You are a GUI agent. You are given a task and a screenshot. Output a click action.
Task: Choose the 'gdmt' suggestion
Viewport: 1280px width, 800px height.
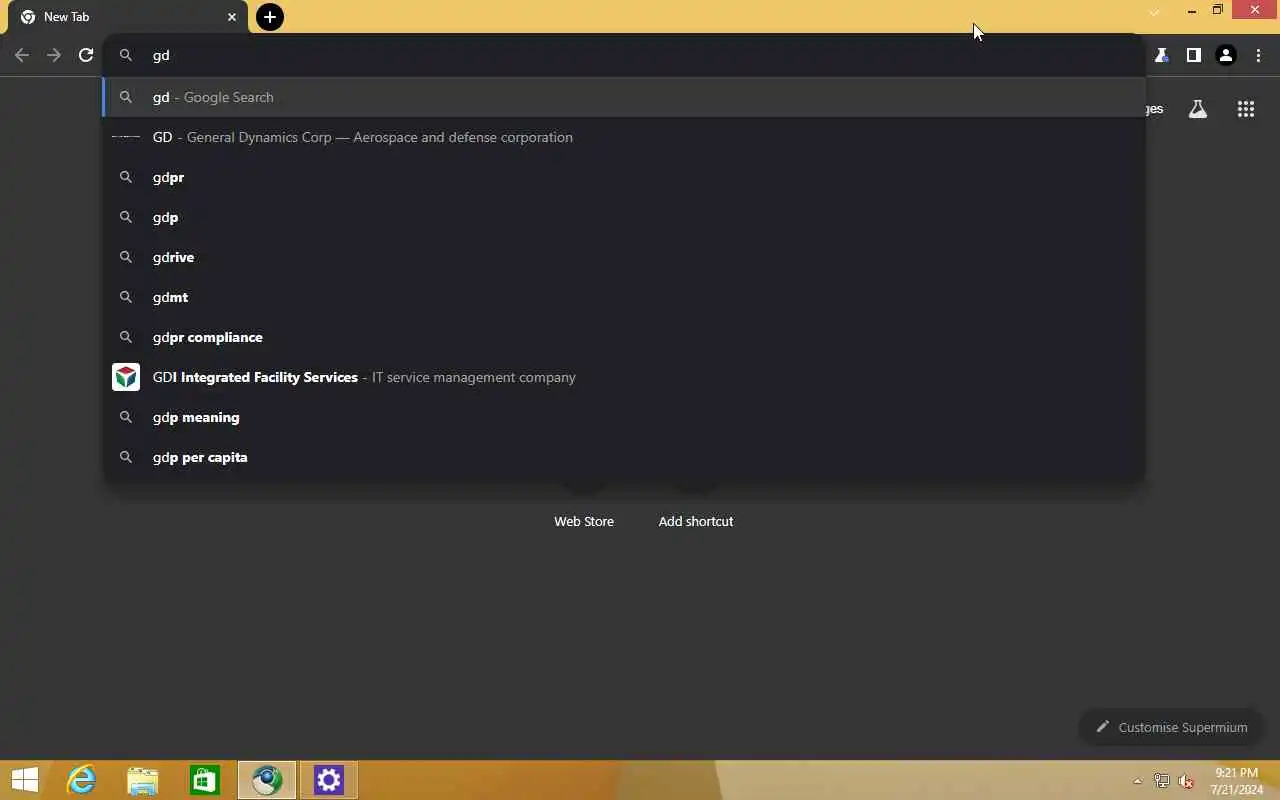click(x=624, y=297)
